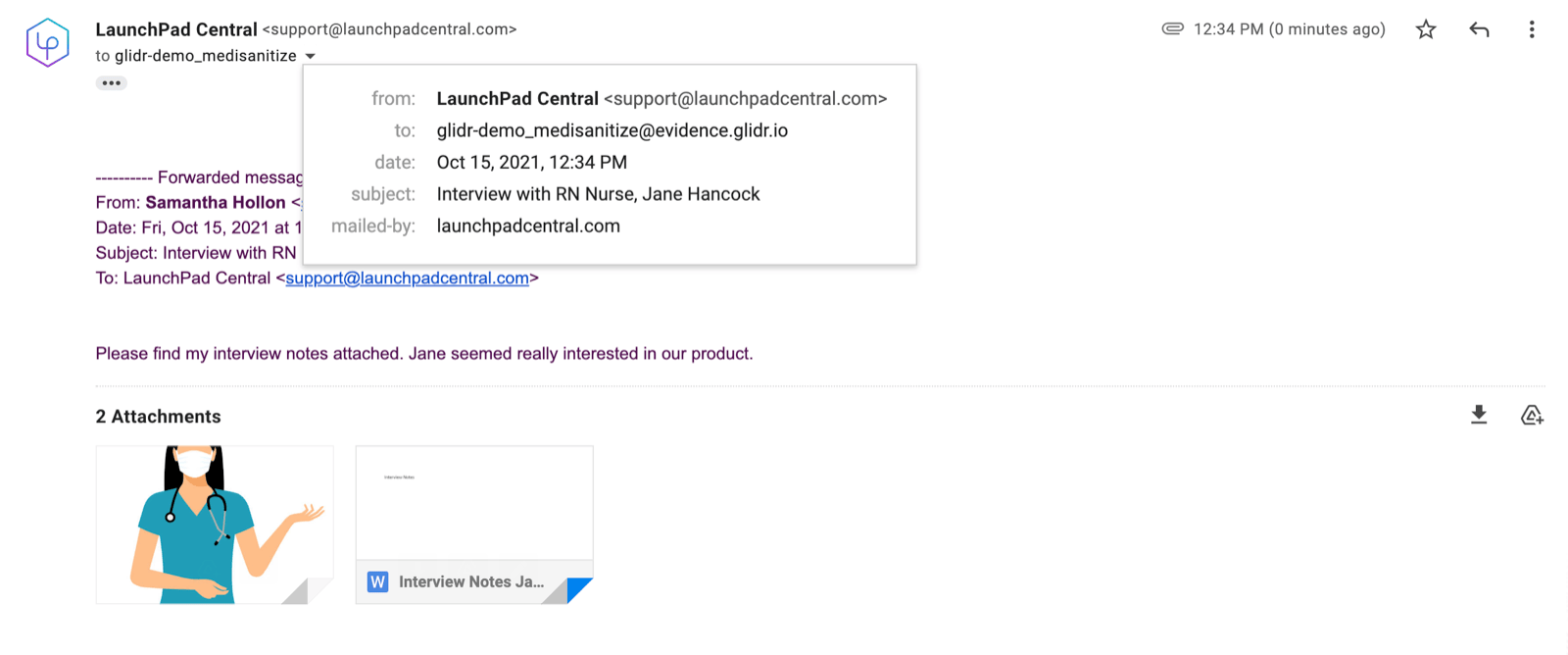
Task: Click sender name LaunchPad Central in header
Action: [x=176, y=29]
